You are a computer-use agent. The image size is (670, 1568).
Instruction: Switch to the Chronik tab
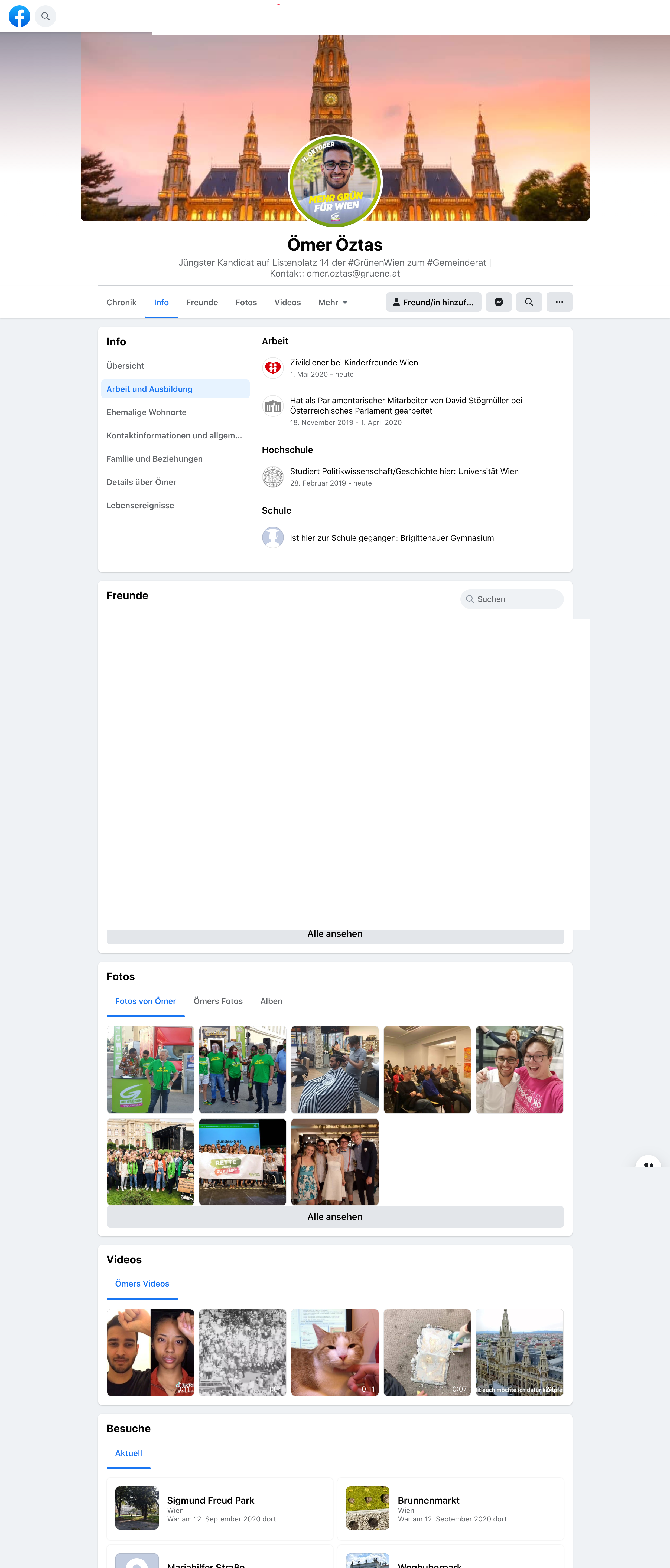coord(121,303)
